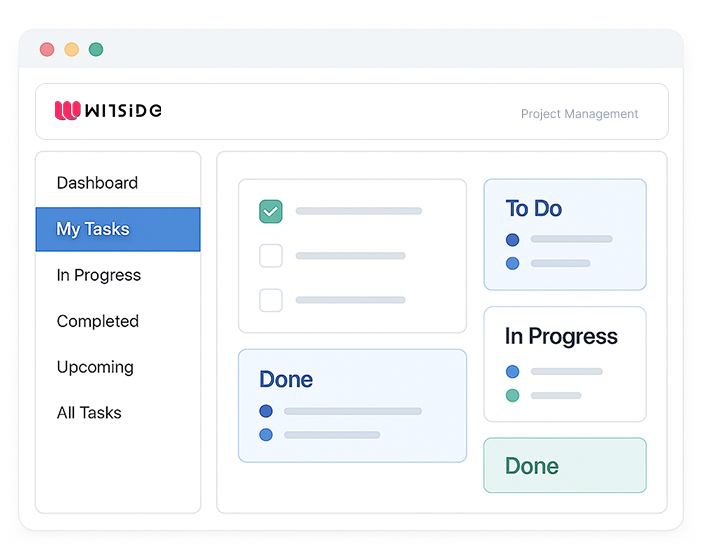This screenshot has width=708, height=551.
Task: Open All Tasks in sidebar
Action: coord(89,413)
